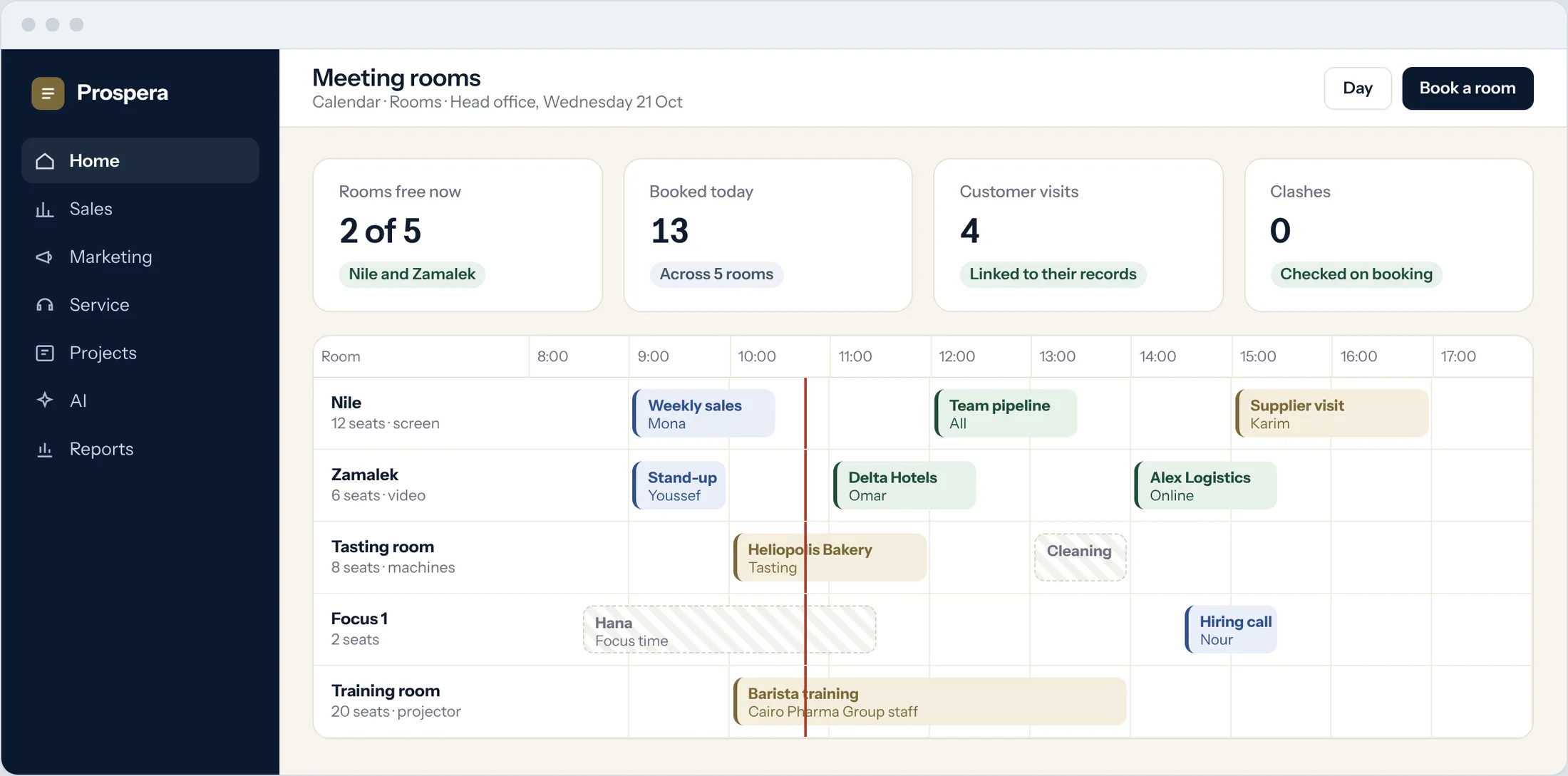The image size is (1568, 776).
Task: Go to Marketing in sidebar
Action: click(140, 257)
